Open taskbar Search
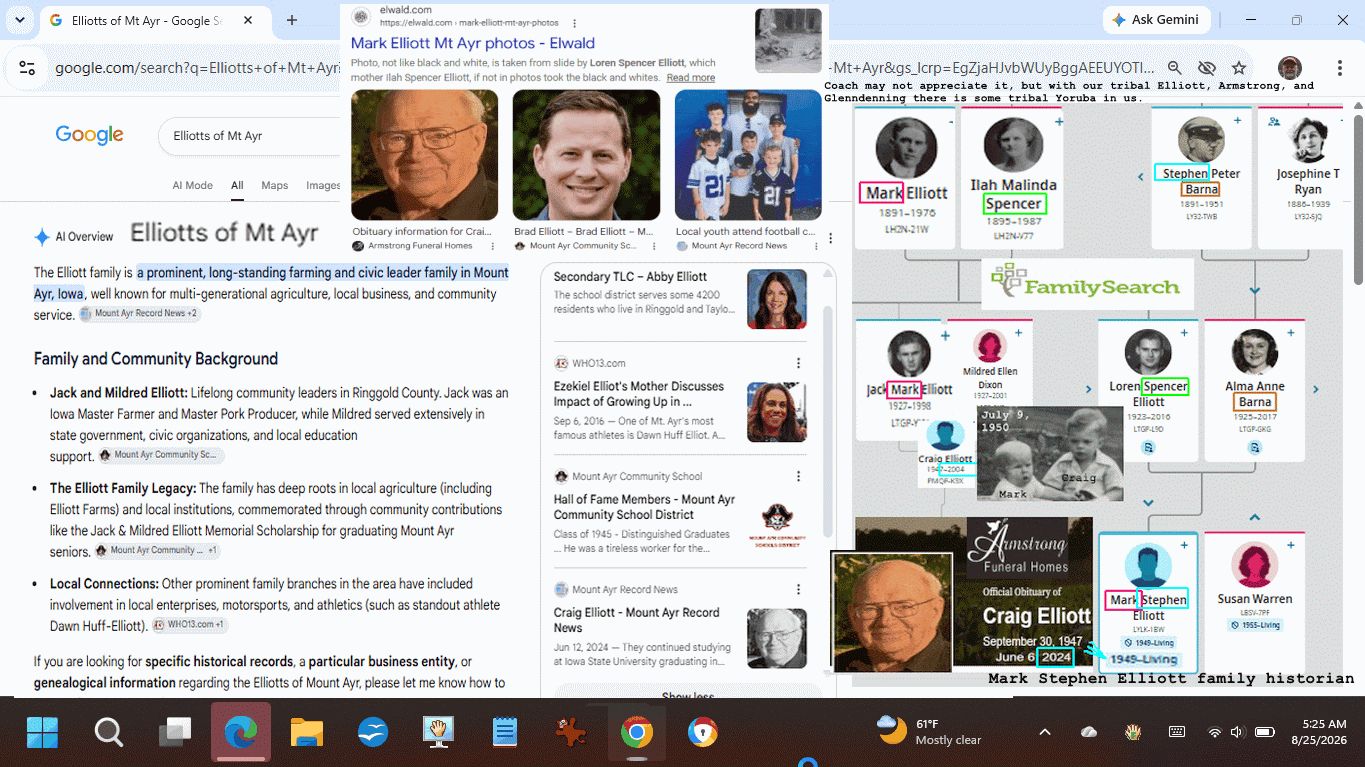 click(108, 733)
